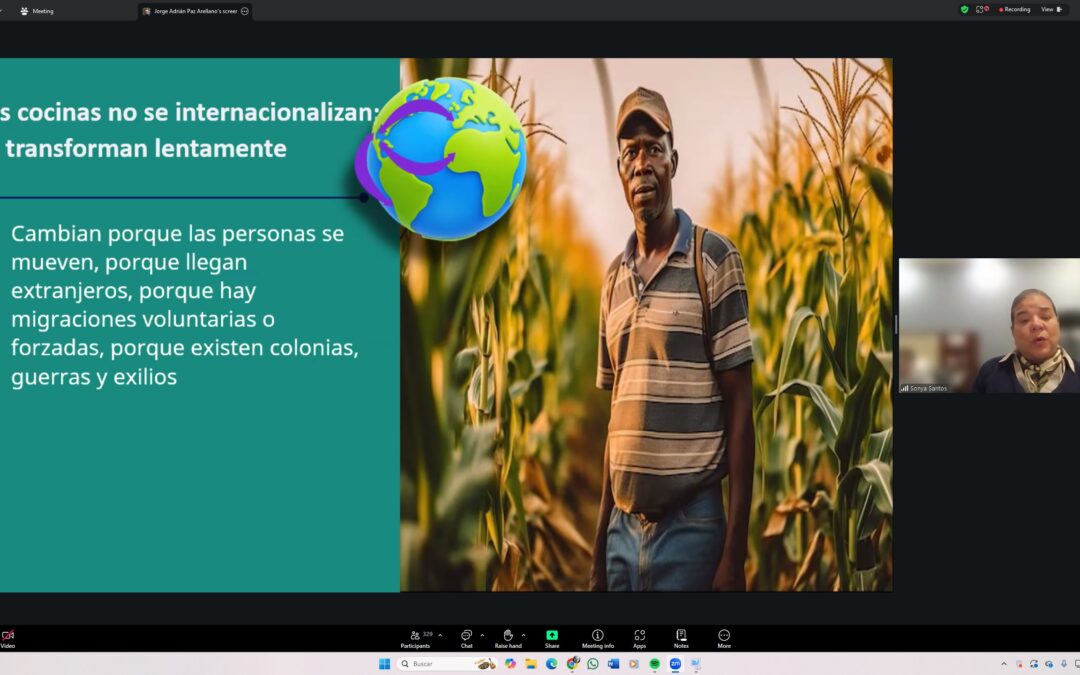Click the More options icon

pyautogui.click(x=724, y=637)
